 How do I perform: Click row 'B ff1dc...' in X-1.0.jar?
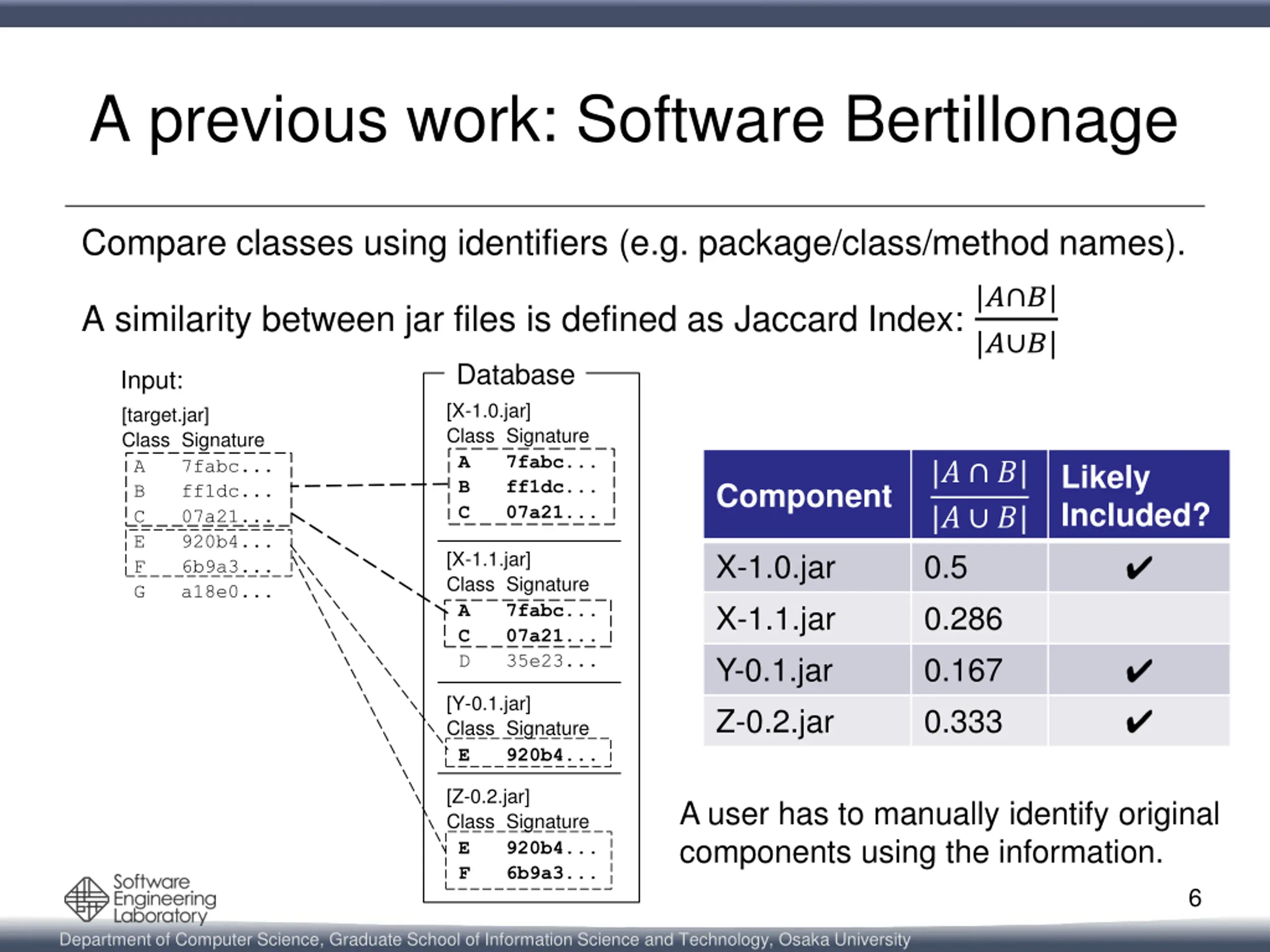pos(528,486)
